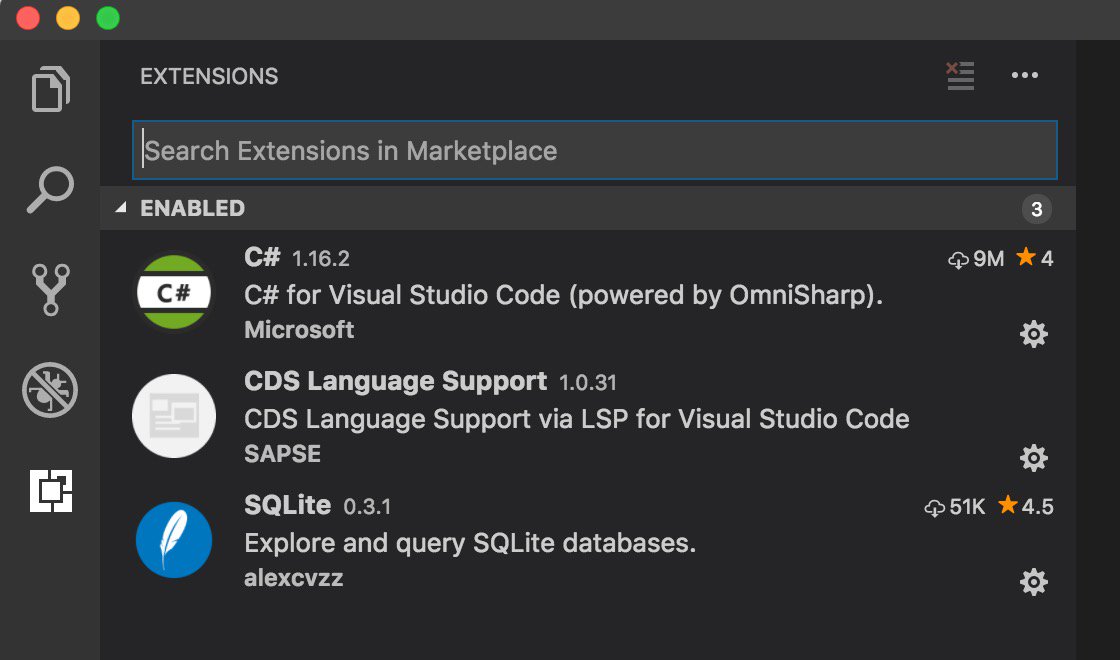Screen dimensions: 1120x660
Task: Click version 1.0.31 label
Action: (587, 383)
